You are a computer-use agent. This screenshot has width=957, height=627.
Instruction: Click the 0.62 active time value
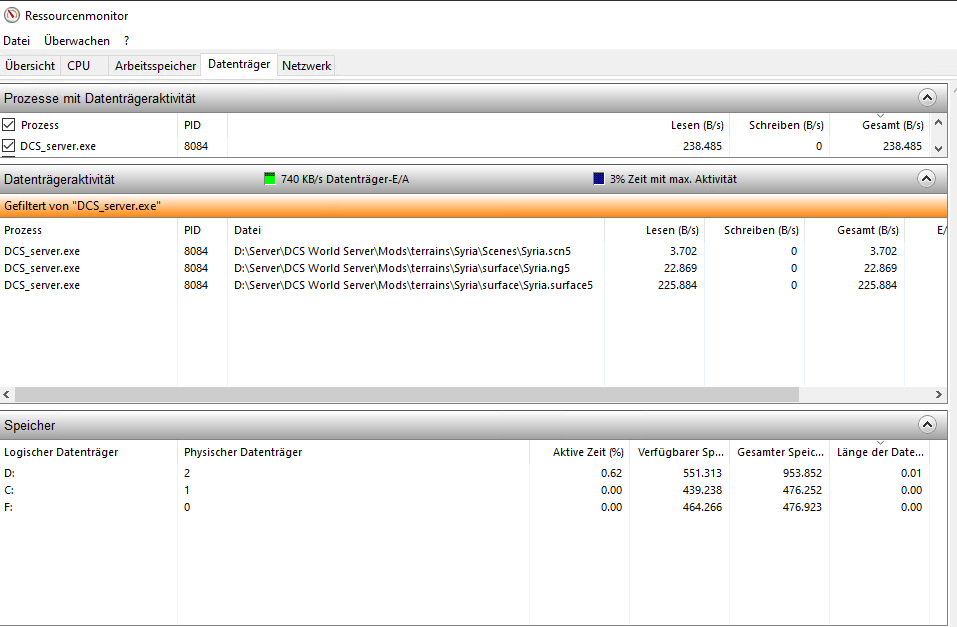(612, 473)
